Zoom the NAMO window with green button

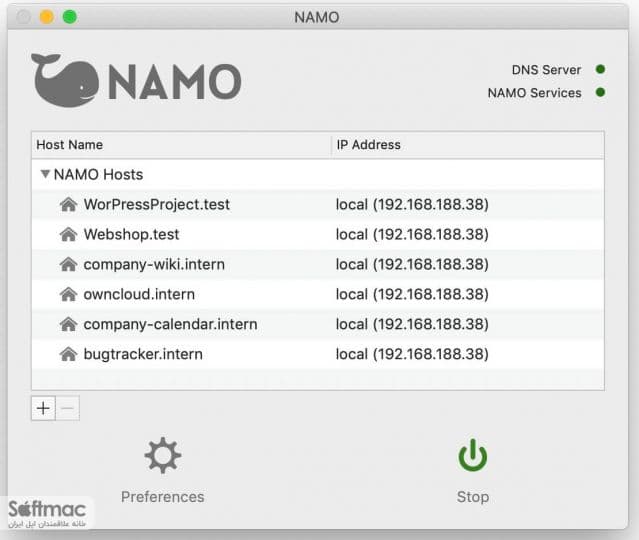click(70, 17)
